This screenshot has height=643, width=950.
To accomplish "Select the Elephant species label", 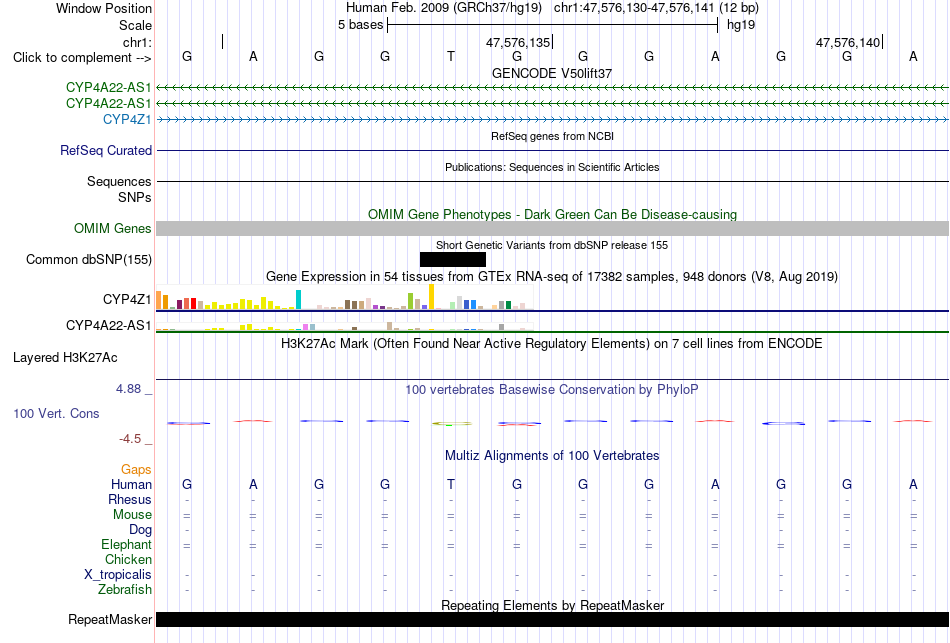I will point(127,544).
